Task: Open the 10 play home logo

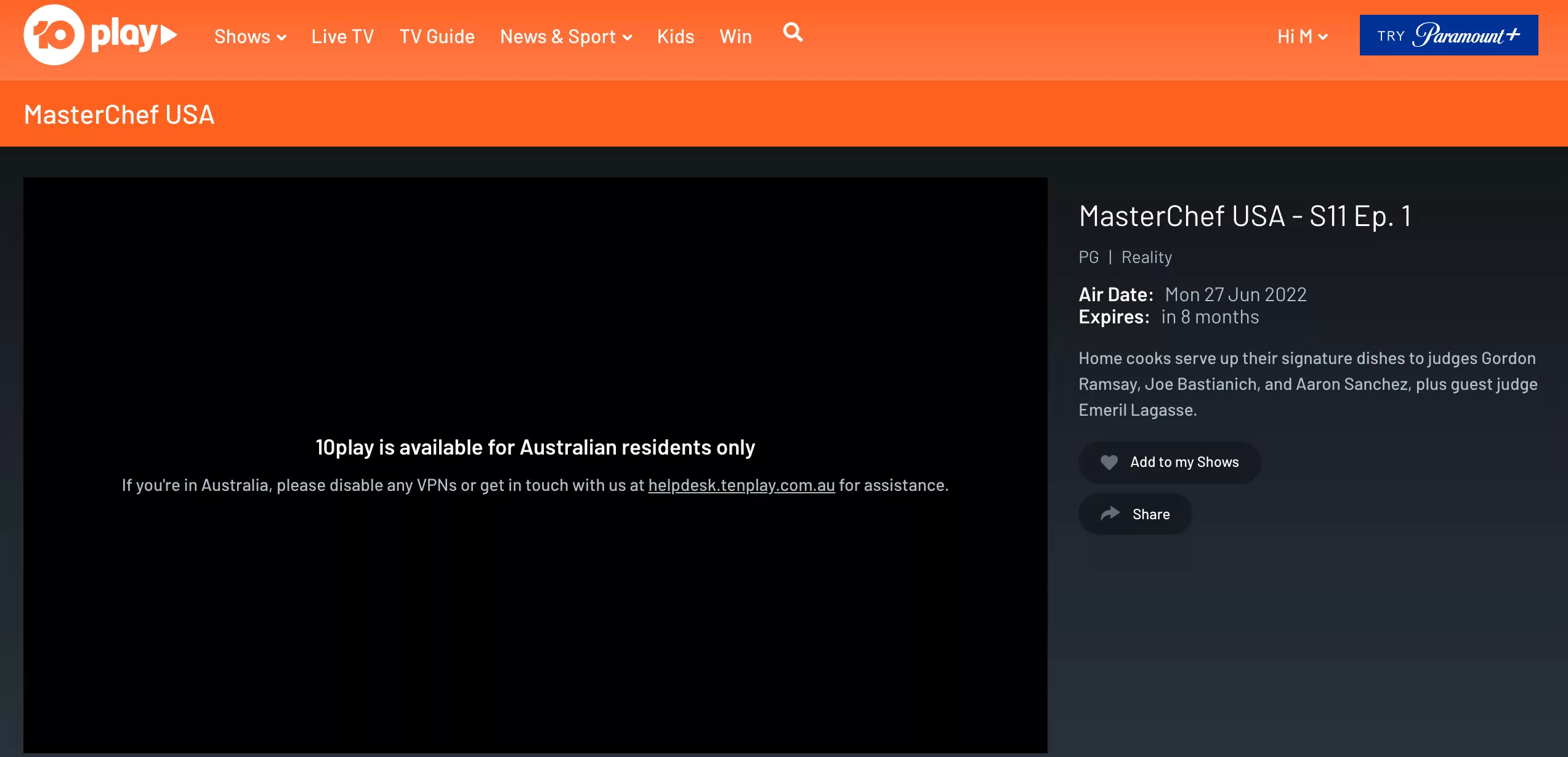Action: [100, 35]
